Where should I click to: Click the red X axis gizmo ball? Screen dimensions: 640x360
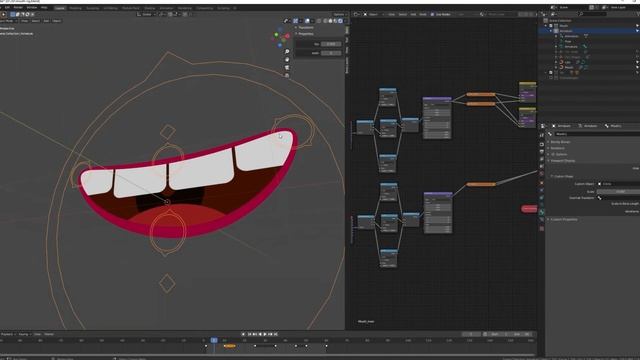pyautogui.click(x=287, y=36)
